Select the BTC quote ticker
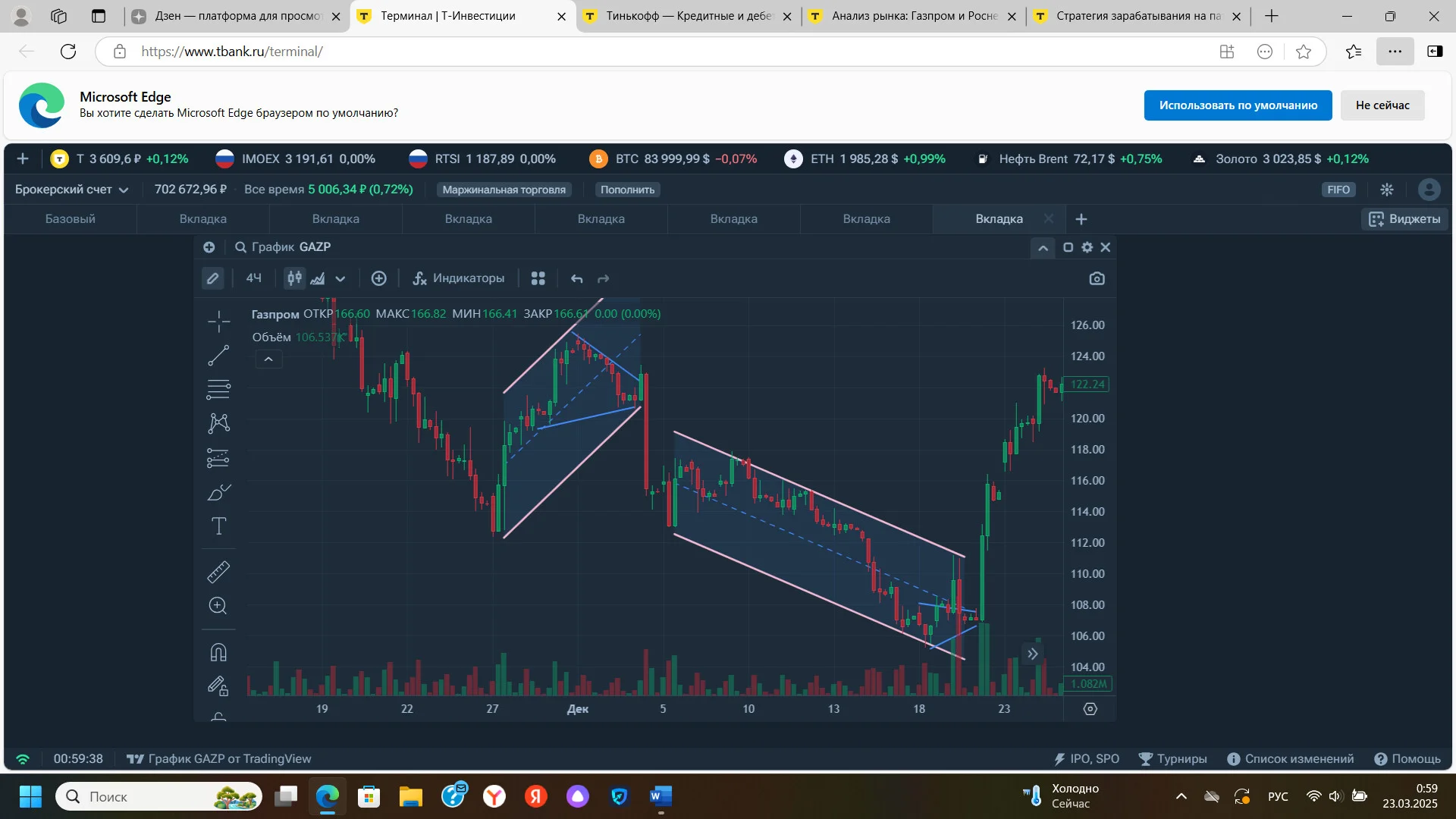The height and width of the screenshot is (819, 1456). point(673,158)
